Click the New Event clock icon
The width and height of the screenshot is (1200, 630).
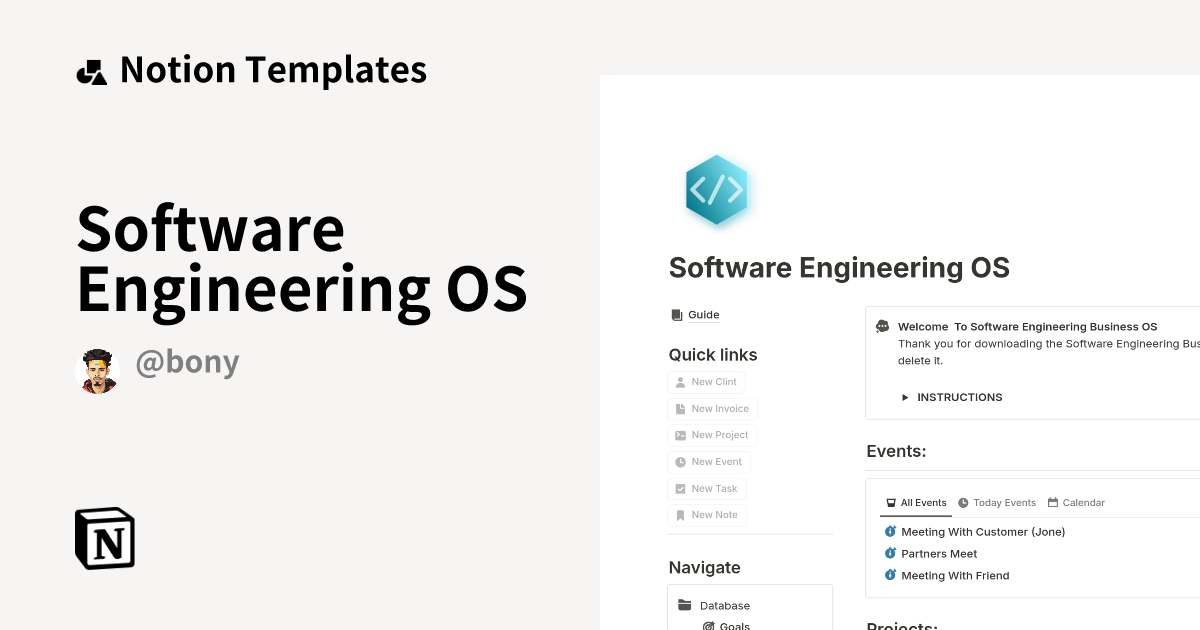(x=679, y=461)
